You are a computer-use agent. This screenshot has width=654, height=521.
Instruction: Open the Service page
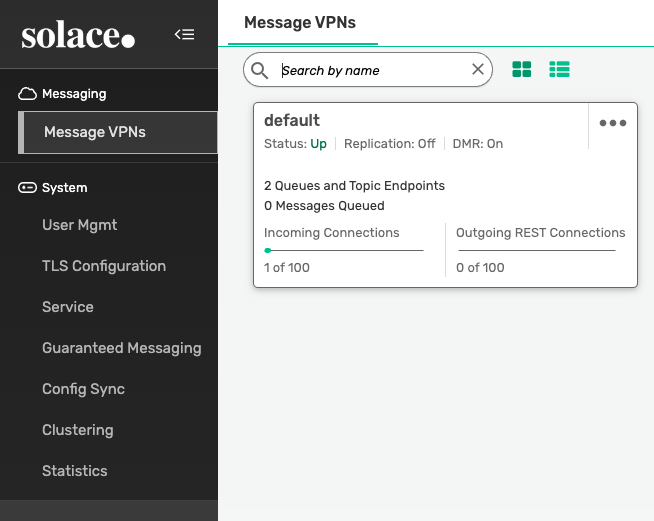tap(68, 307)
